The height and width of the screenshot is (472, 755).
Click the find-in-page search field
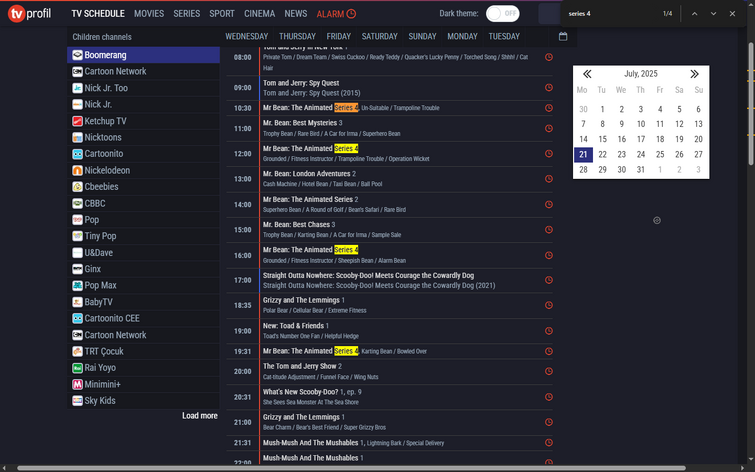[x=612, y=13]
